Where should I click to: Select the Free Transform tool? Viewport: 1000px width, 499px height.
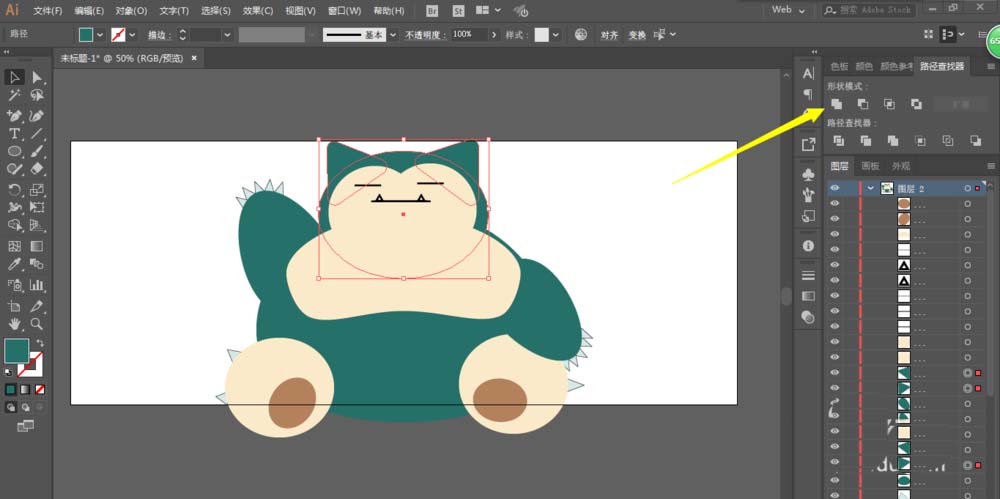pos(37,207)
